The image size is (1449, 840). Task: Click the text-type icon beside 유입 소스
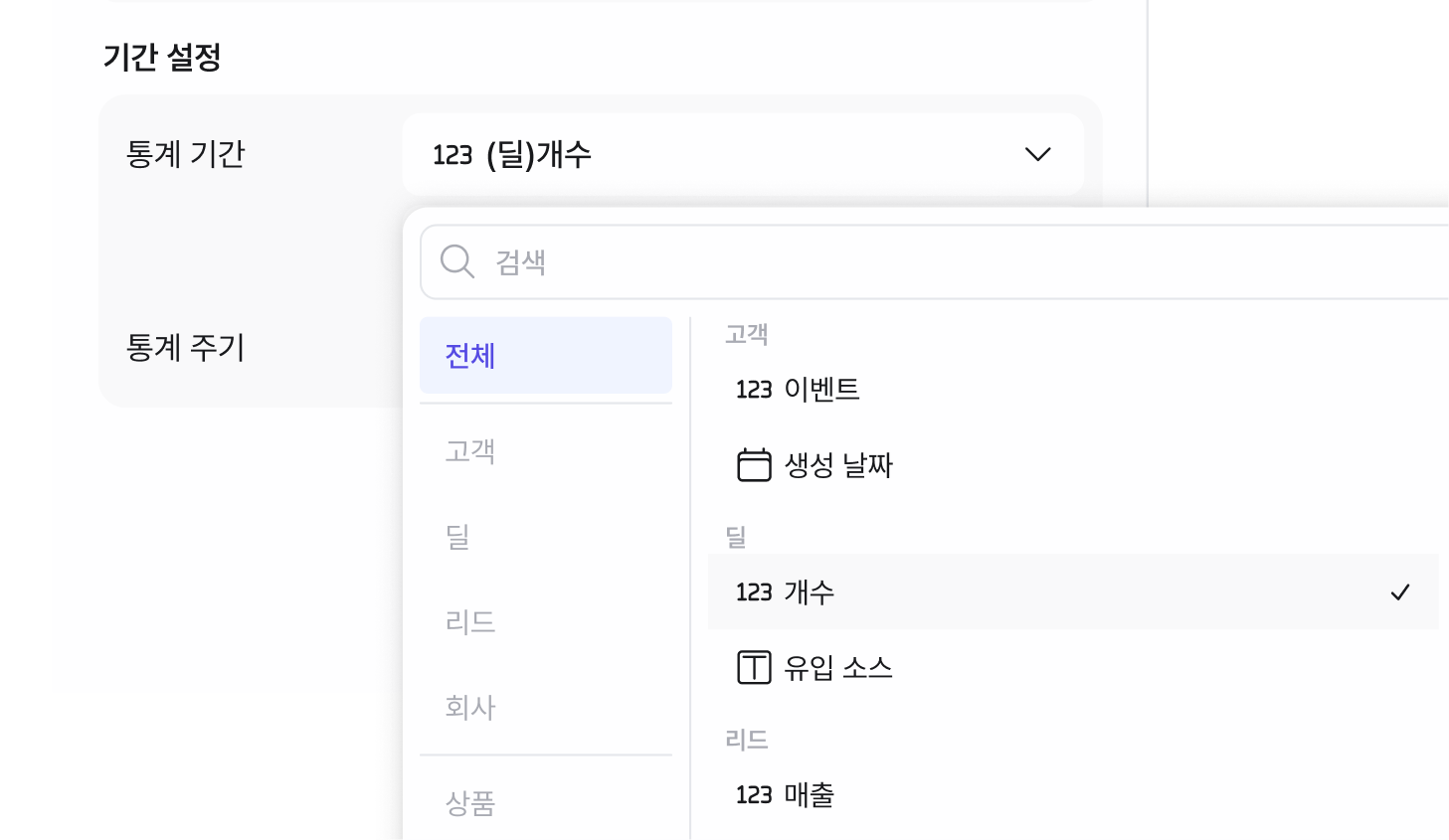[x=754, y=667]
